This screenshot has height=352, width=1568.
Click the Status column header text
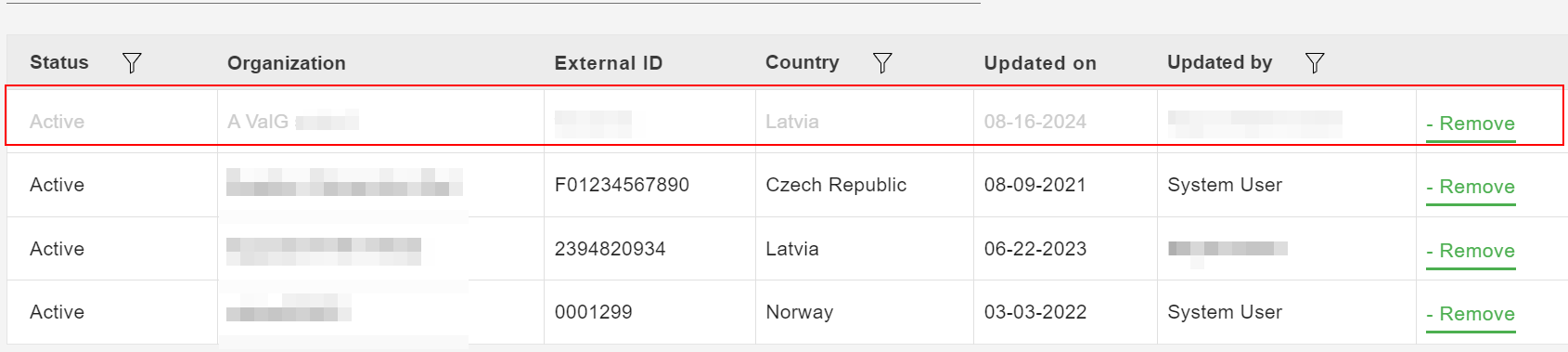(x=59, y=62)
